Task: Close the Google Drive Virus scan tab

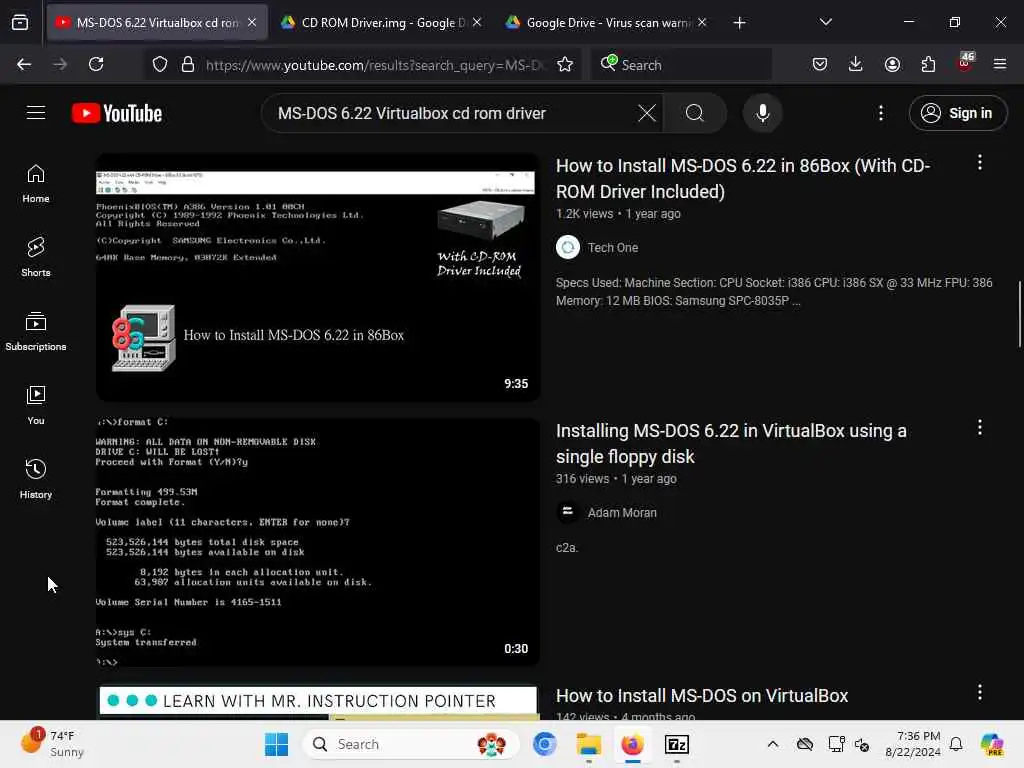Action: tap(702, 22)
